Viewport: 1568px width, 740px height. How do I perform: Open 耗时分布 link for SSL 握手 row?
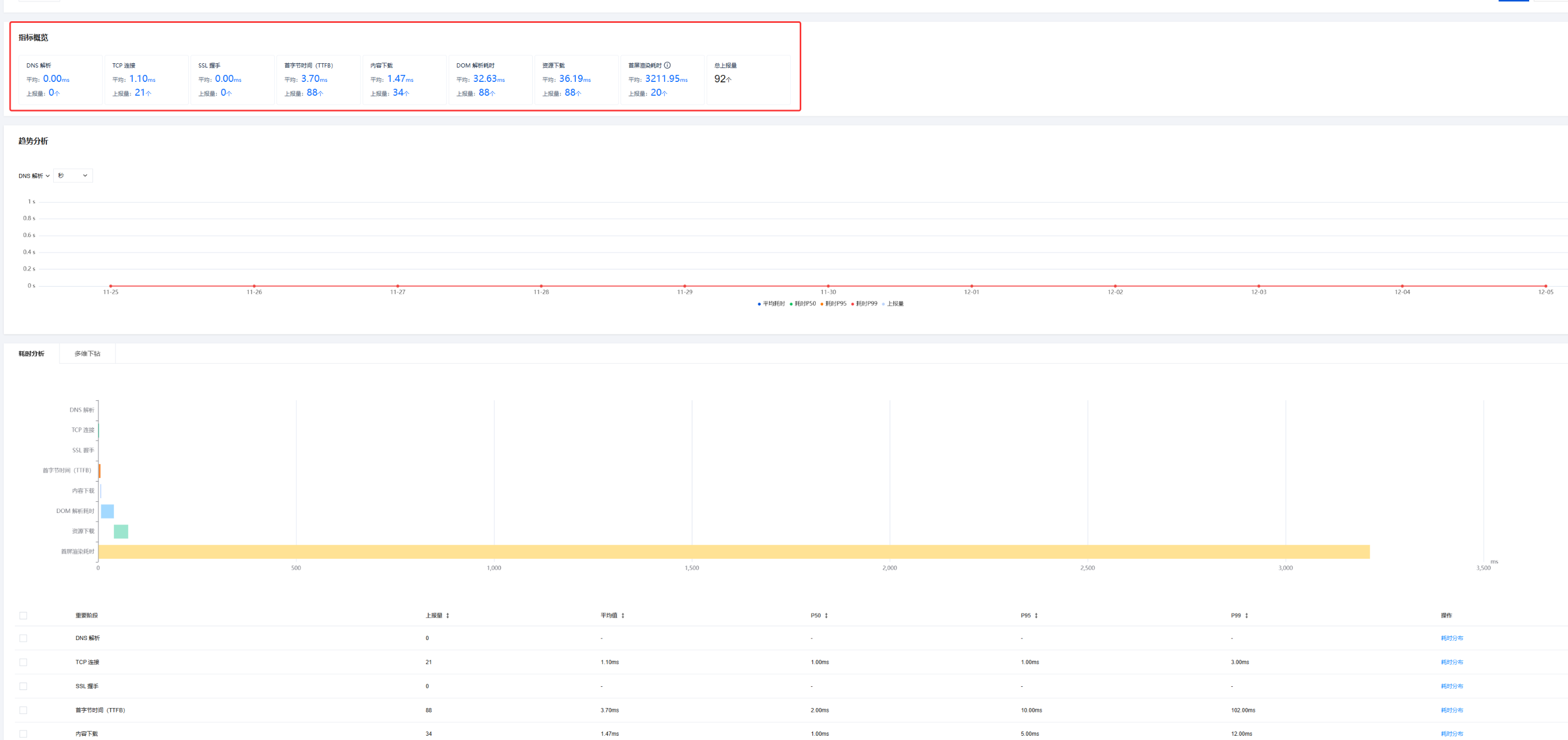point(1452,686)
